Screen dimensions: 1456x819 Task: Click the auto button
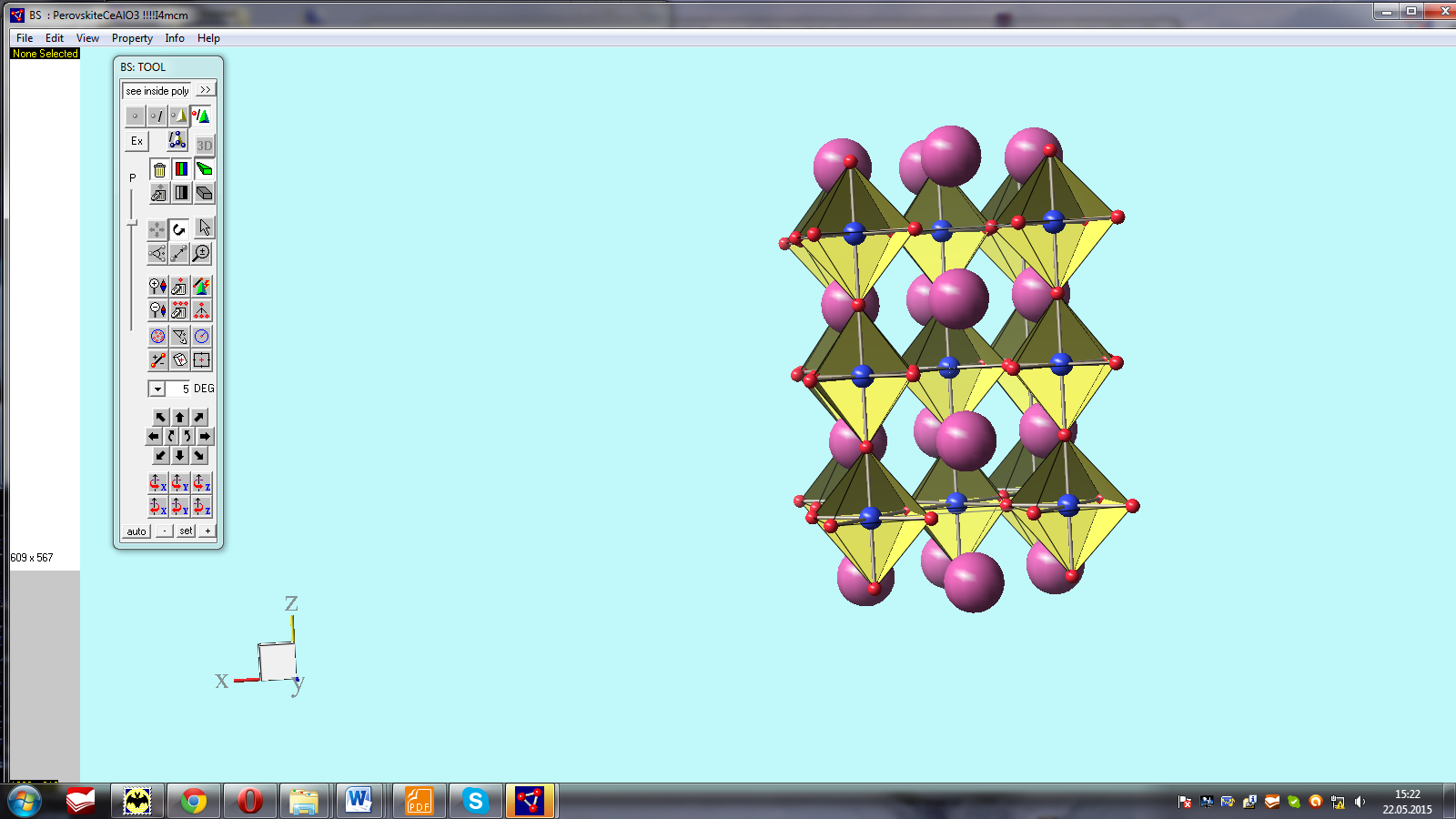coord(136,531)
